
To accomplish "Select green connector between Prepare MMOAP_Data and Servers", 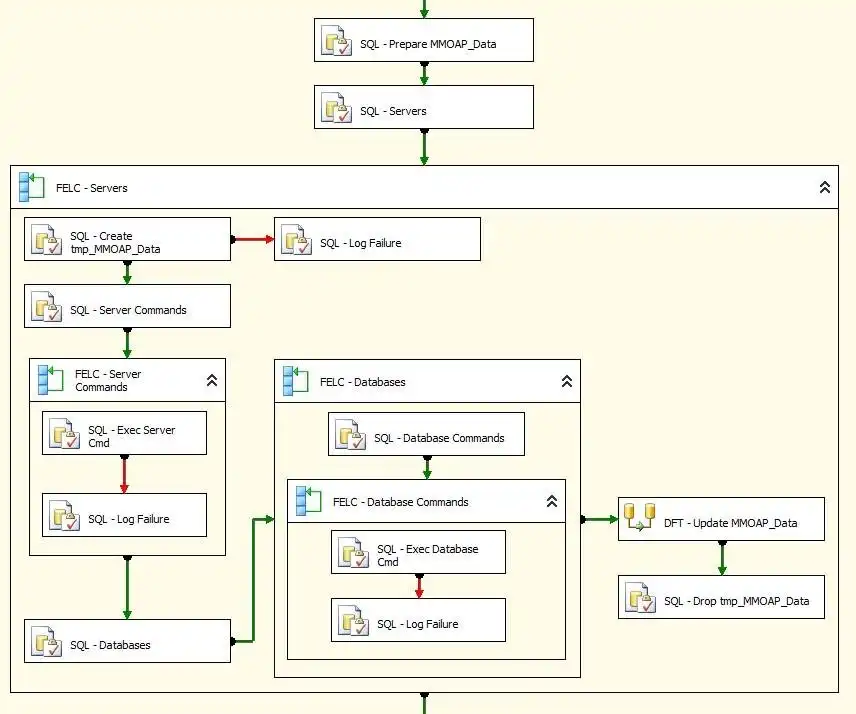I will (424, 74).
